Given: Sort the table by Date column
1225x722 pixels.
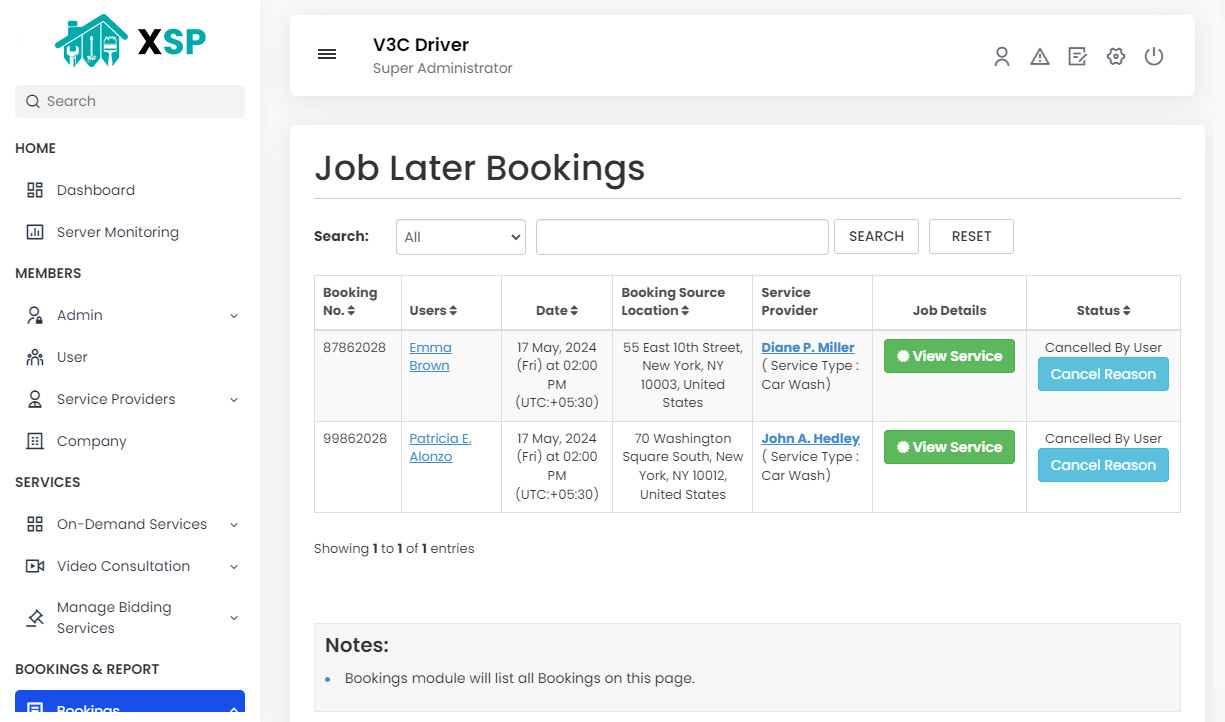Looking at the screenshot, I should (x=556, y=310).
